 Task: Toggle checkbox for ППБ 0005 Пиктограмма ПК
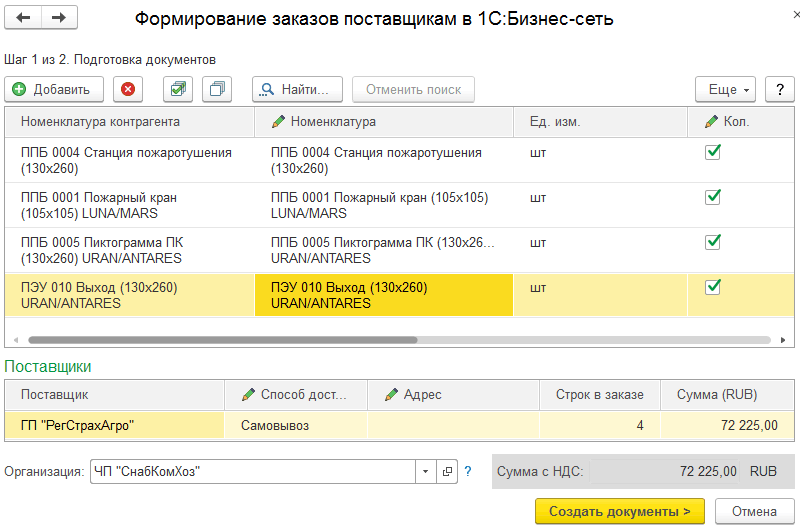pyautogui.click(x=713, y=242)
